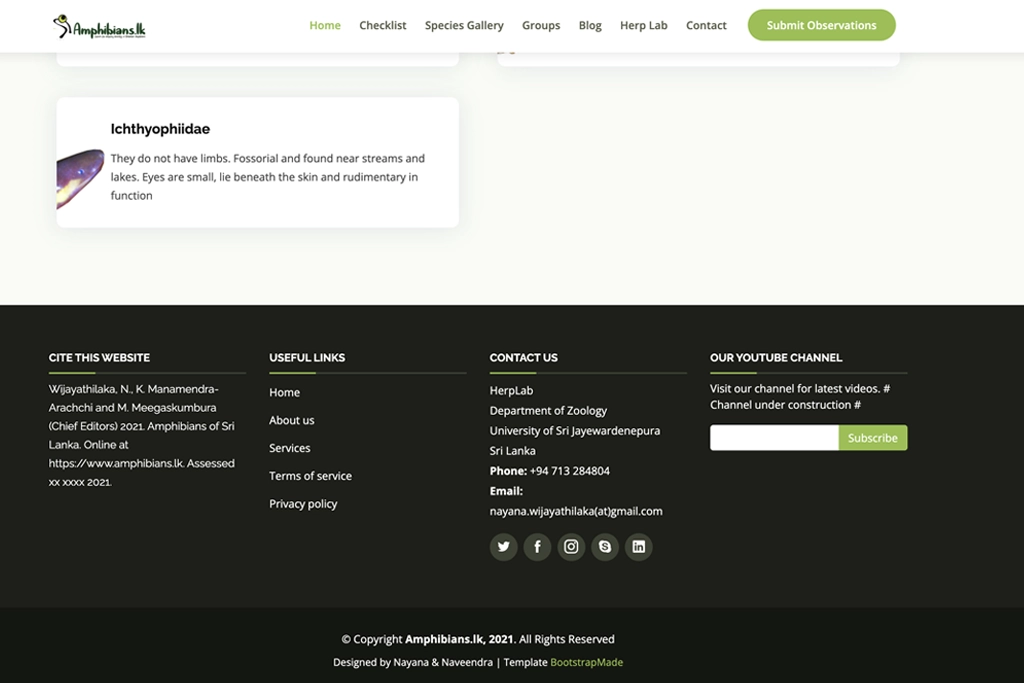
Task: Open Contact in the navigation bar
Action: pos(706,26)
